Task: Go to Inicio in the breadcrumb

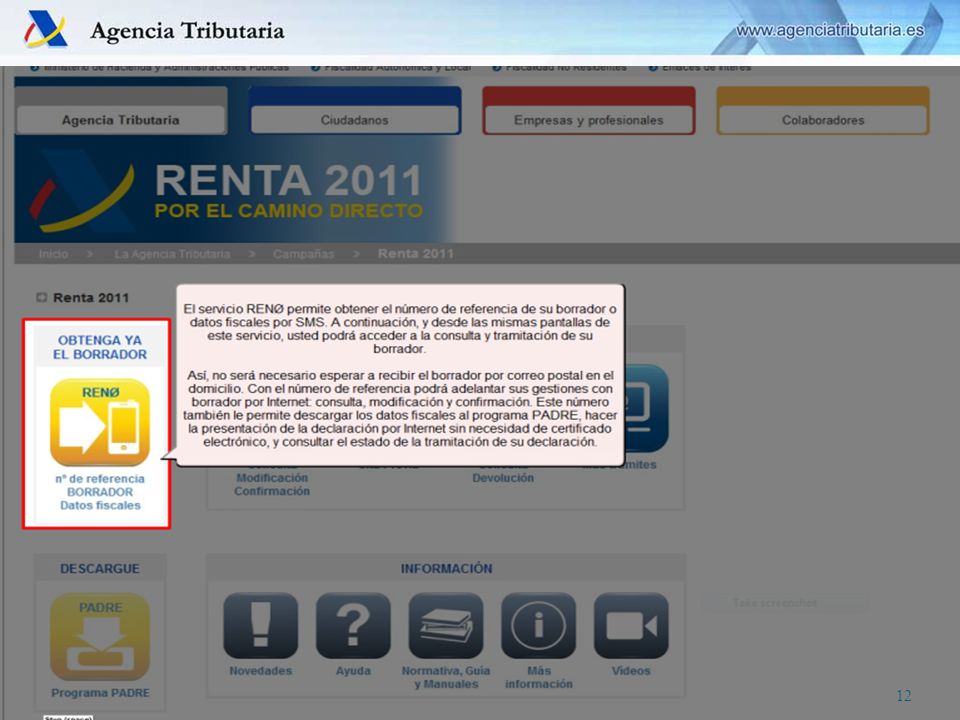Action: (53, 254)
